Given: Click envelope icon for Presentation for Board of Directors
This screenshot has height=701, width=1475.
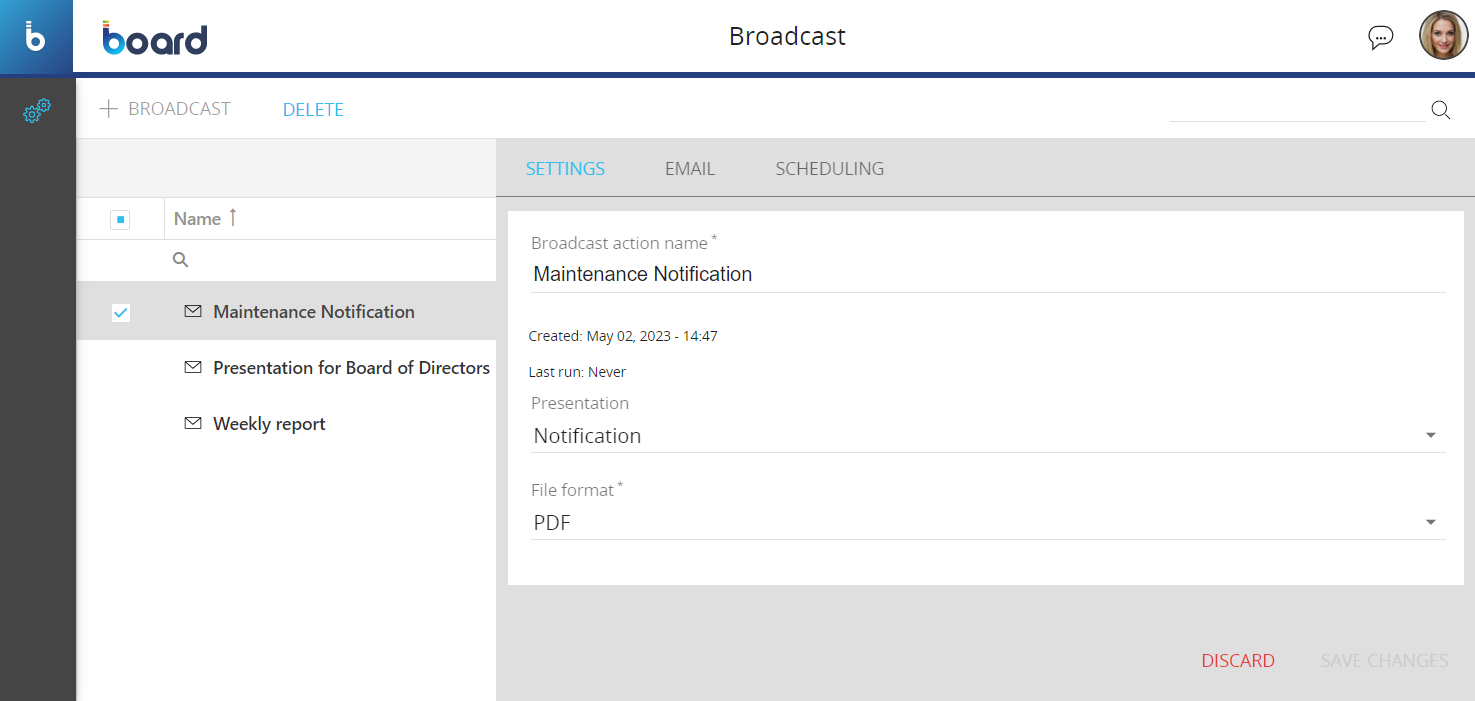Looking at the screenshot, I should [x=193, y=368].
